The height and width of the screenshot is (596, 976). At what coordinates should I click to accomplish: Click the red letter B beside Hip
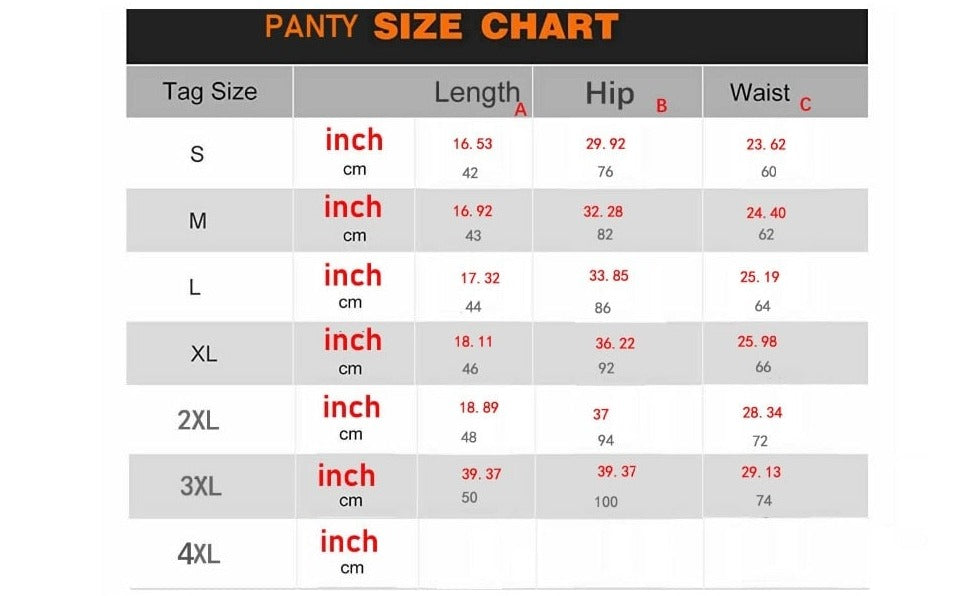(x=661, y=106)
